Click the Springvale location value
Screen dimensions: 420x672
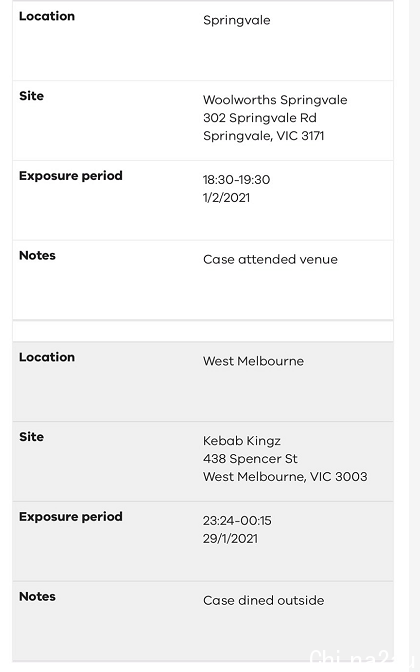click(x=237, y=21)
